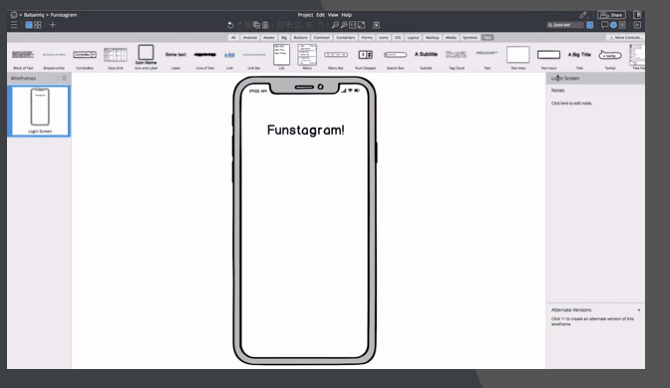670x388 pixels.
Task: Pick the Block of Text control
Action: (23, 58)
